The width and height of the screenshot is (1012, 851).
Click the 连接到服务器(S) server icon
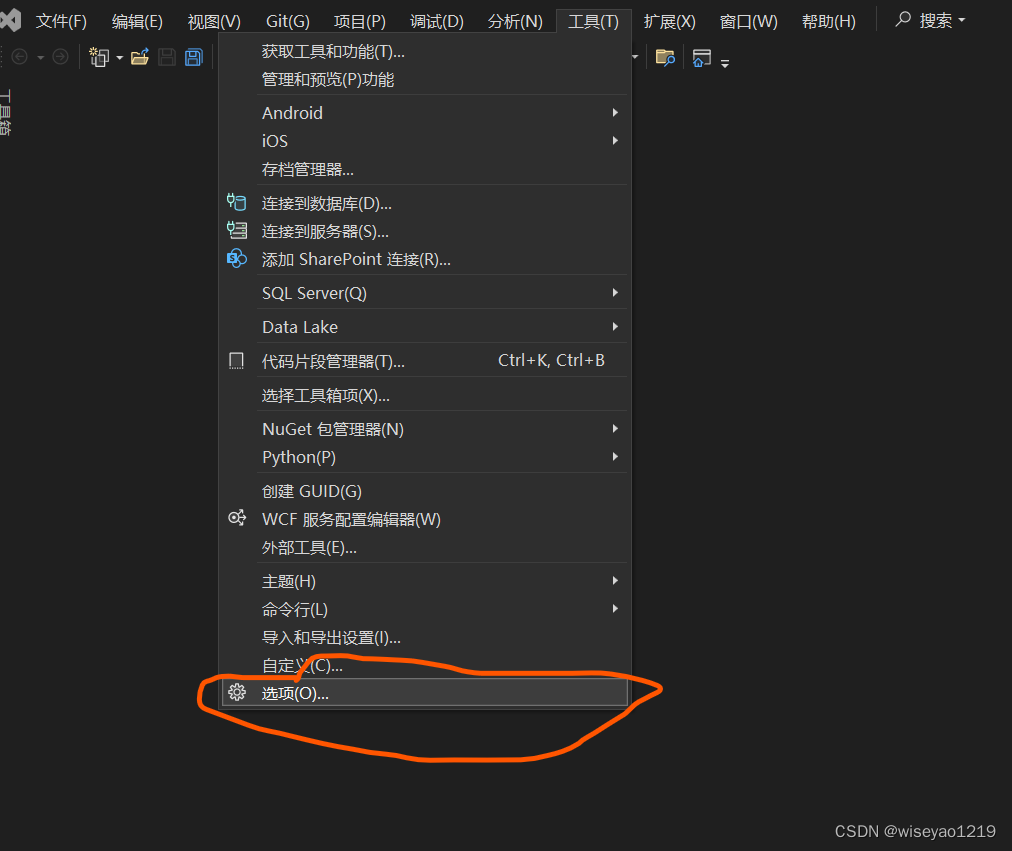click(236, 230)
